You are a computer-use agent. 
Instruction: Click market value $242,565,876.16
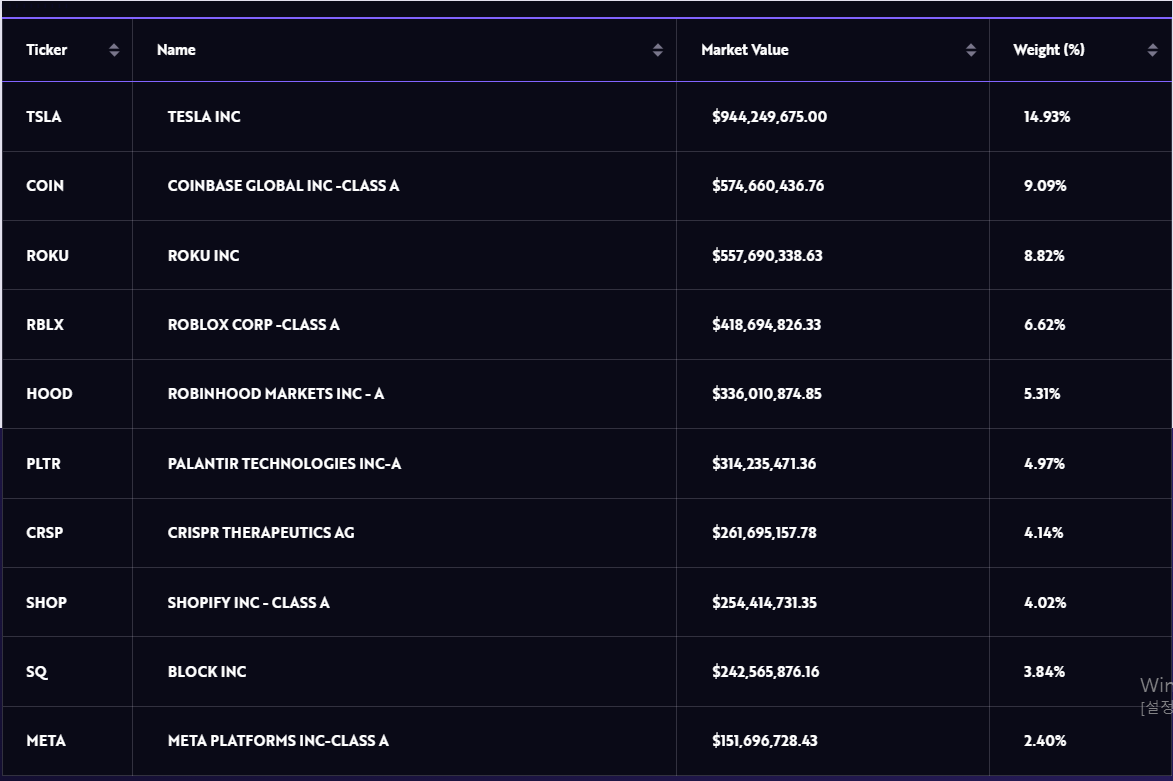coord(766,672)
